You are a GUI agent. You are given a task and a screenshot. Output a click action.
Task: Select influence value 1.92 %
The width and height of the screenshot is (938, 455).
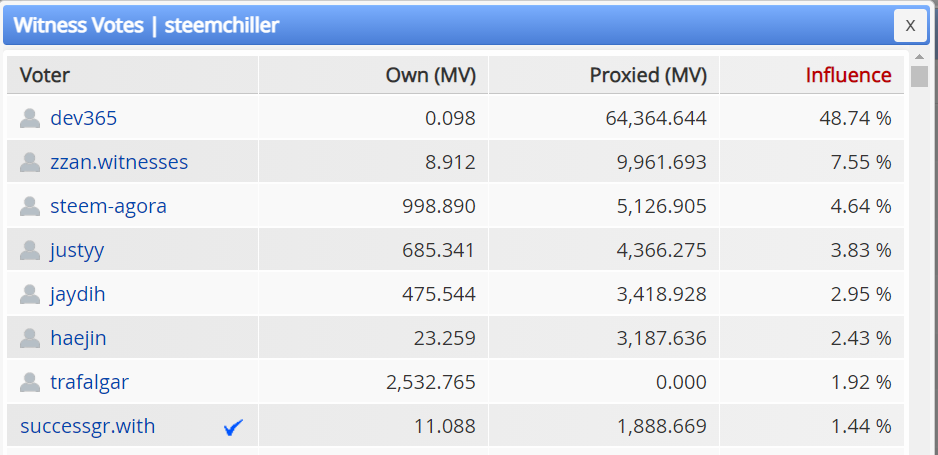pyautogui.click(x=861, y=382)
